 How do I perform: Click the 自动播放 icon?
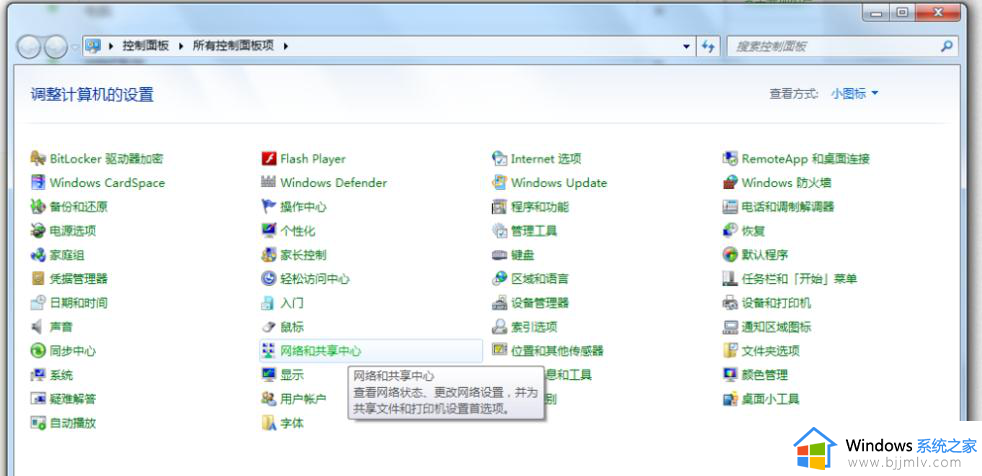[x=39, y=423]
